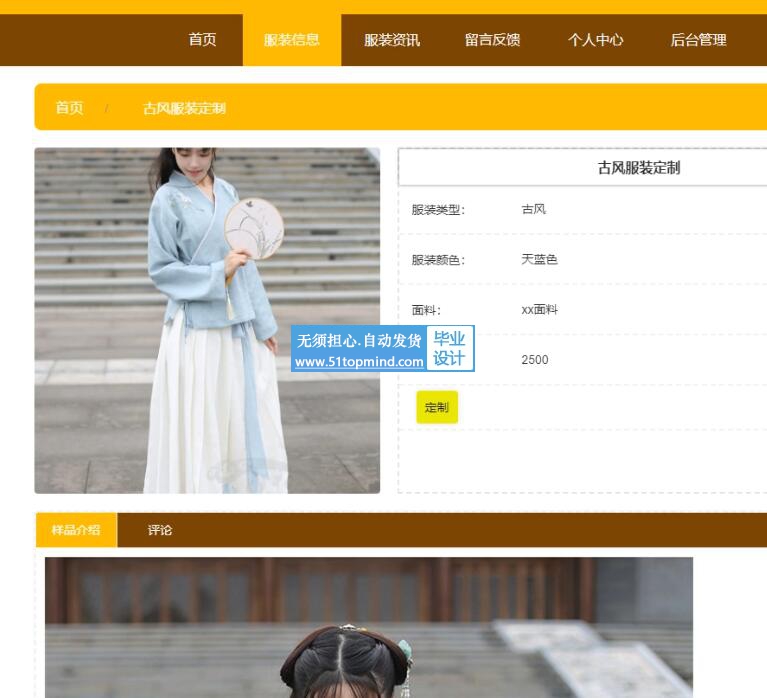Open the 留言反馈 menu item
The image size is (767, 698).
point(492,40)
